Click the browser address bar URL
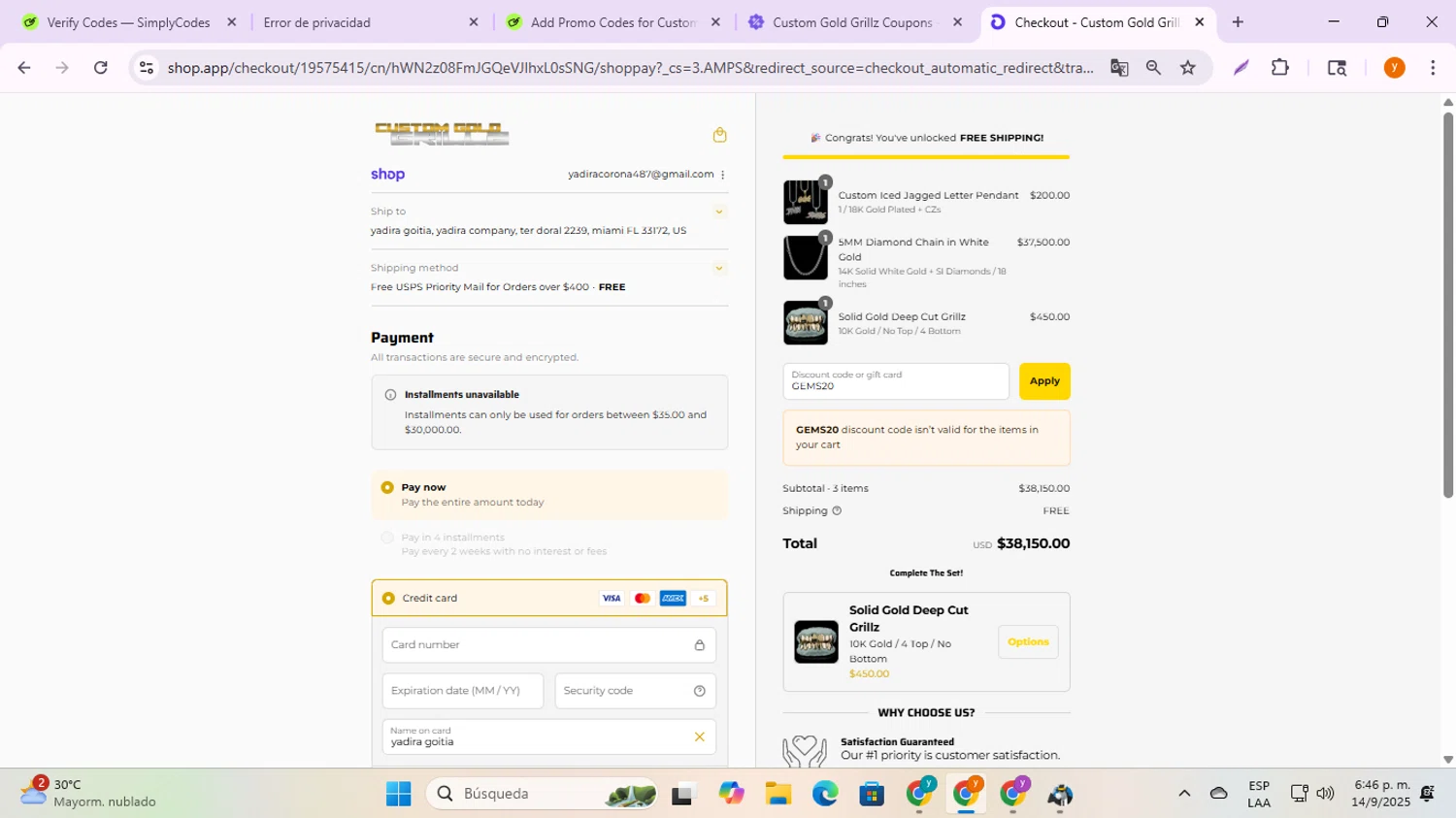1456x818 pixels. (630, 68)
